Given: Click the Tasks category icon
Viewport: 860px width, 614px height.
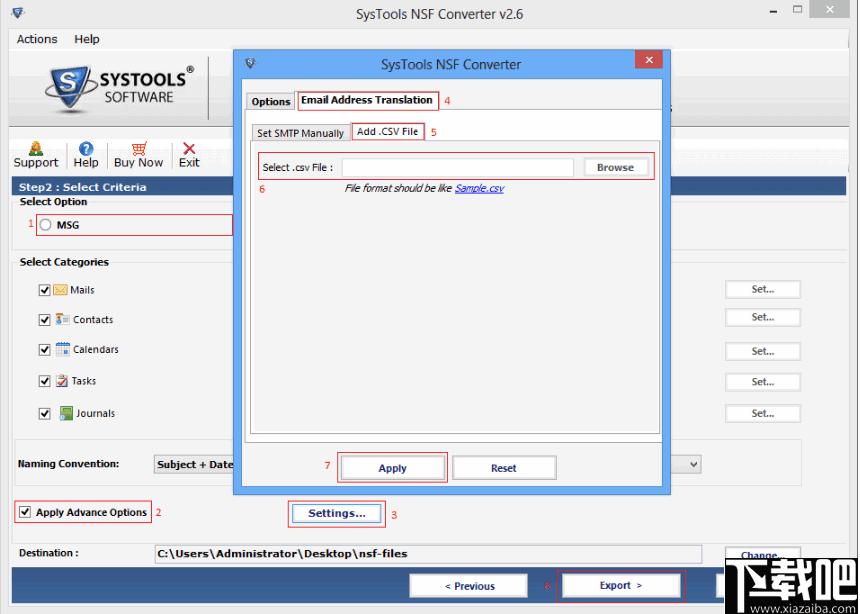Looking at the screenshot, I should [x=61, y=380].
